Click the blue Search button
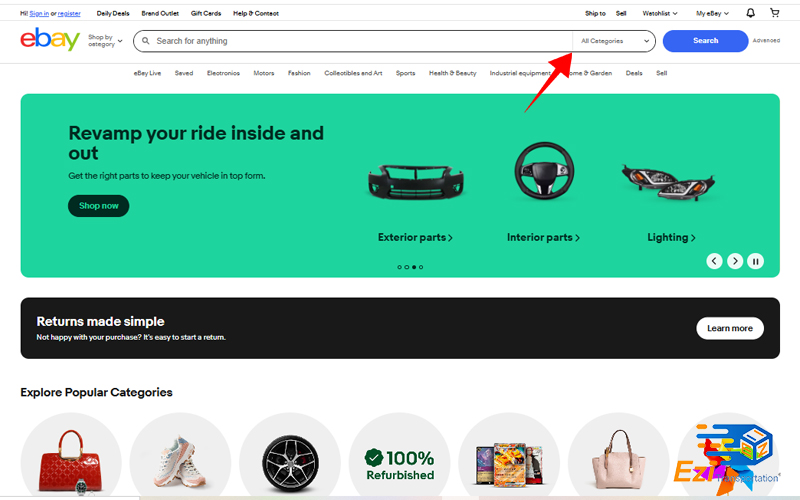 pos(705,41)
